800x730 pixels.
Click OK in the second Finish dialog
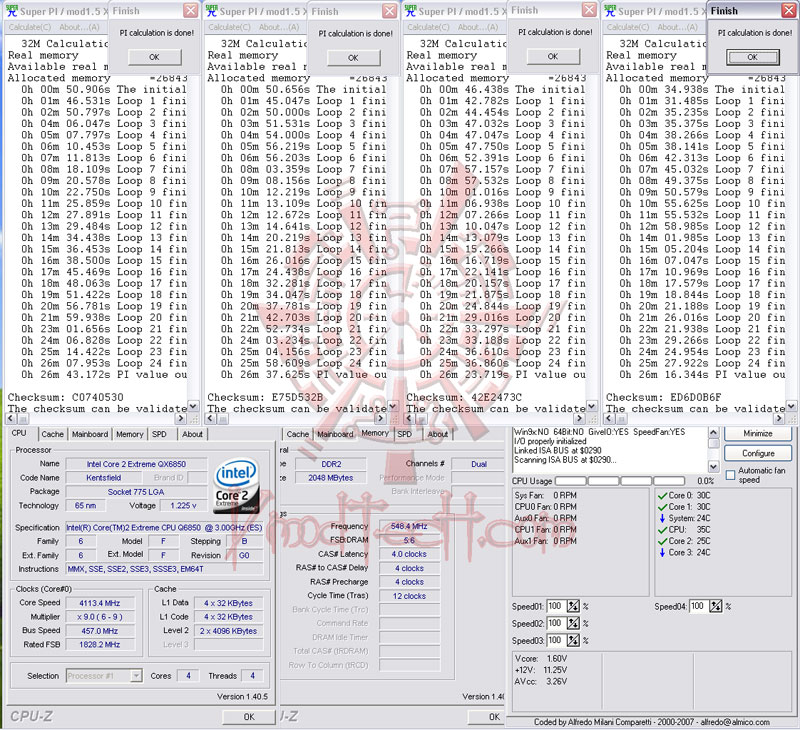point(354,58)
